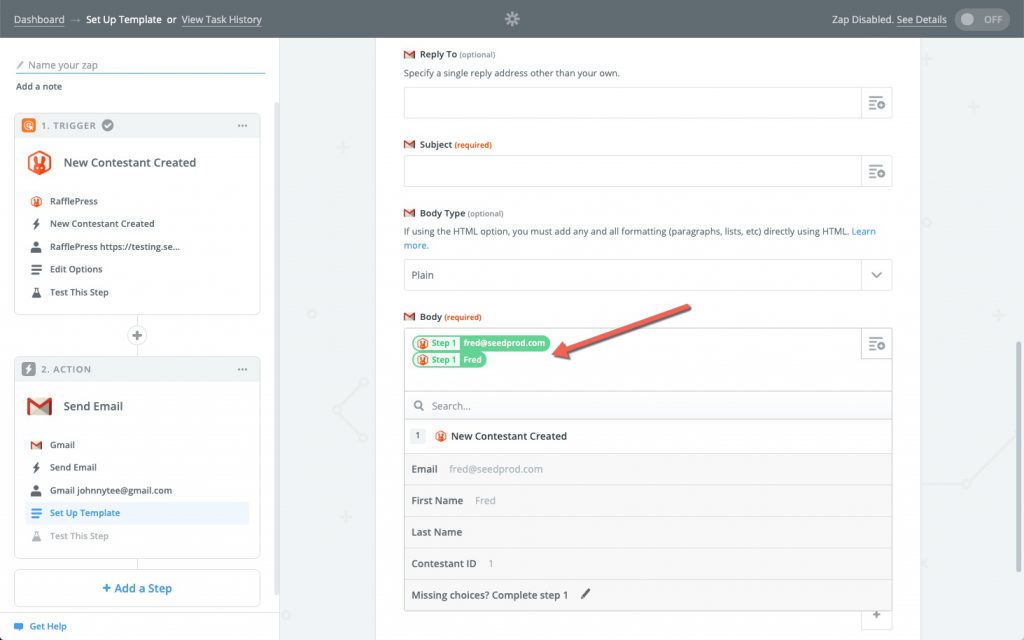Open the Dashboard link

tap(39, 20)
